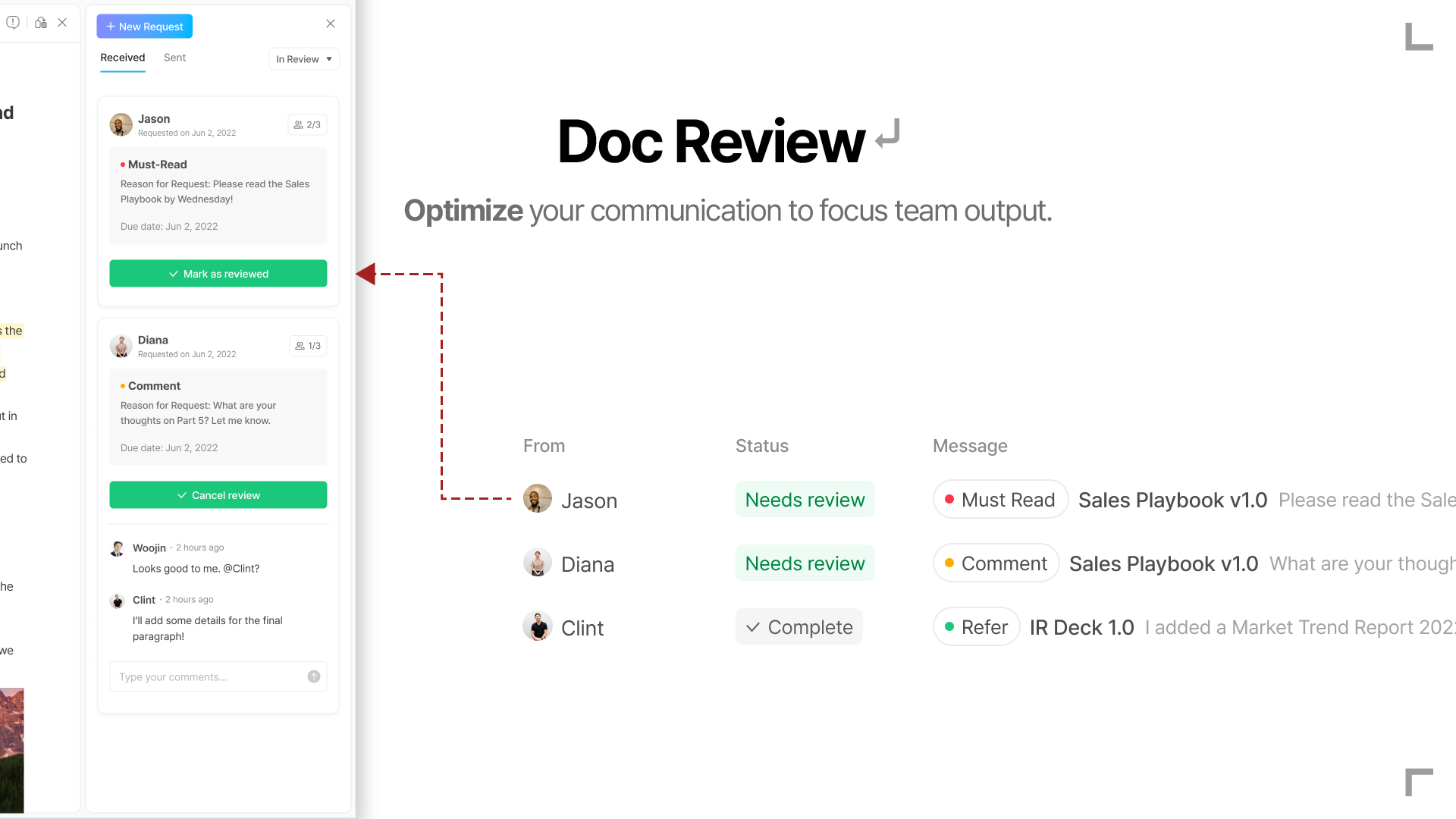Create a New Request
Screen dimensions: 1456x819
click(144, 27)
